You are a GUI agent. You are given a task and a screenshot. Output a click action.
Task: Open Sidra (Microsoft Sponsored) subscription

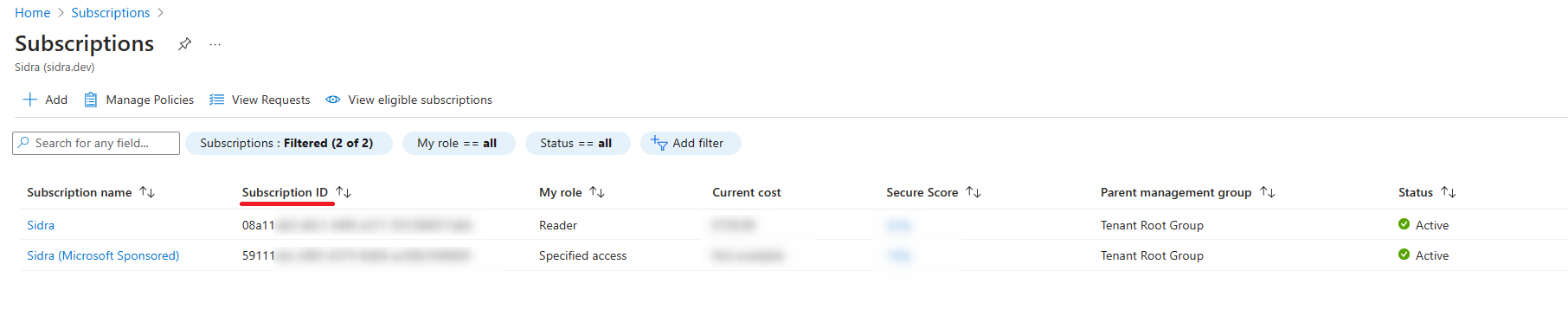point(103,255)
